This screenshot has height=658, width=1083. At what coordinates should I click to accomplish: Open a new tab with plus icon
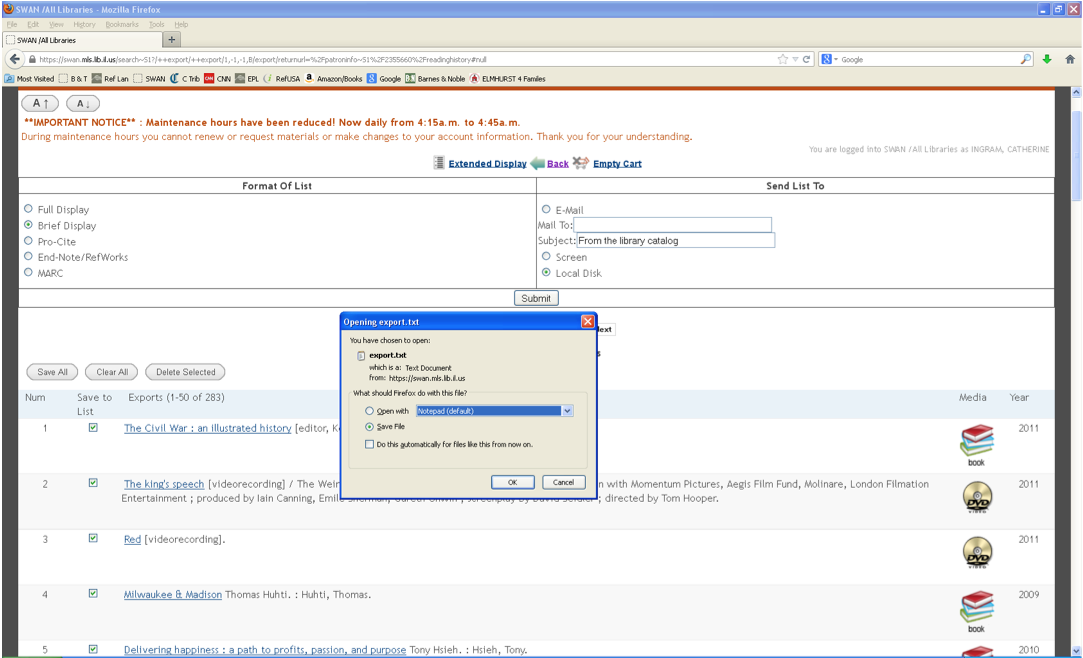point(172,39)
